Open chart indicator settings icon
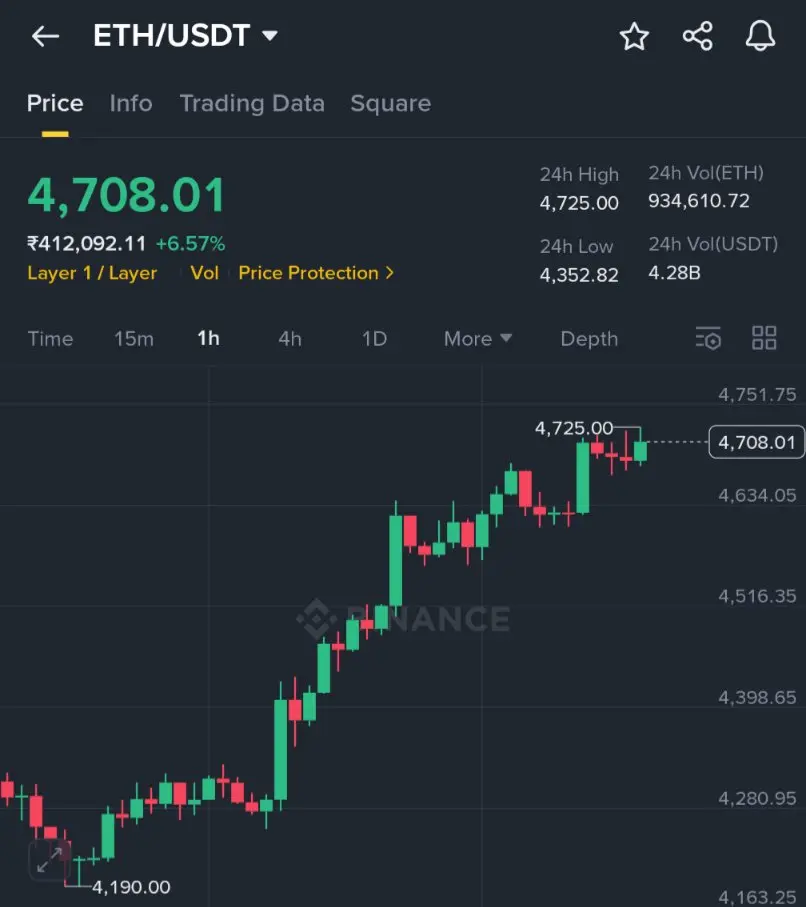 point(708,338)
